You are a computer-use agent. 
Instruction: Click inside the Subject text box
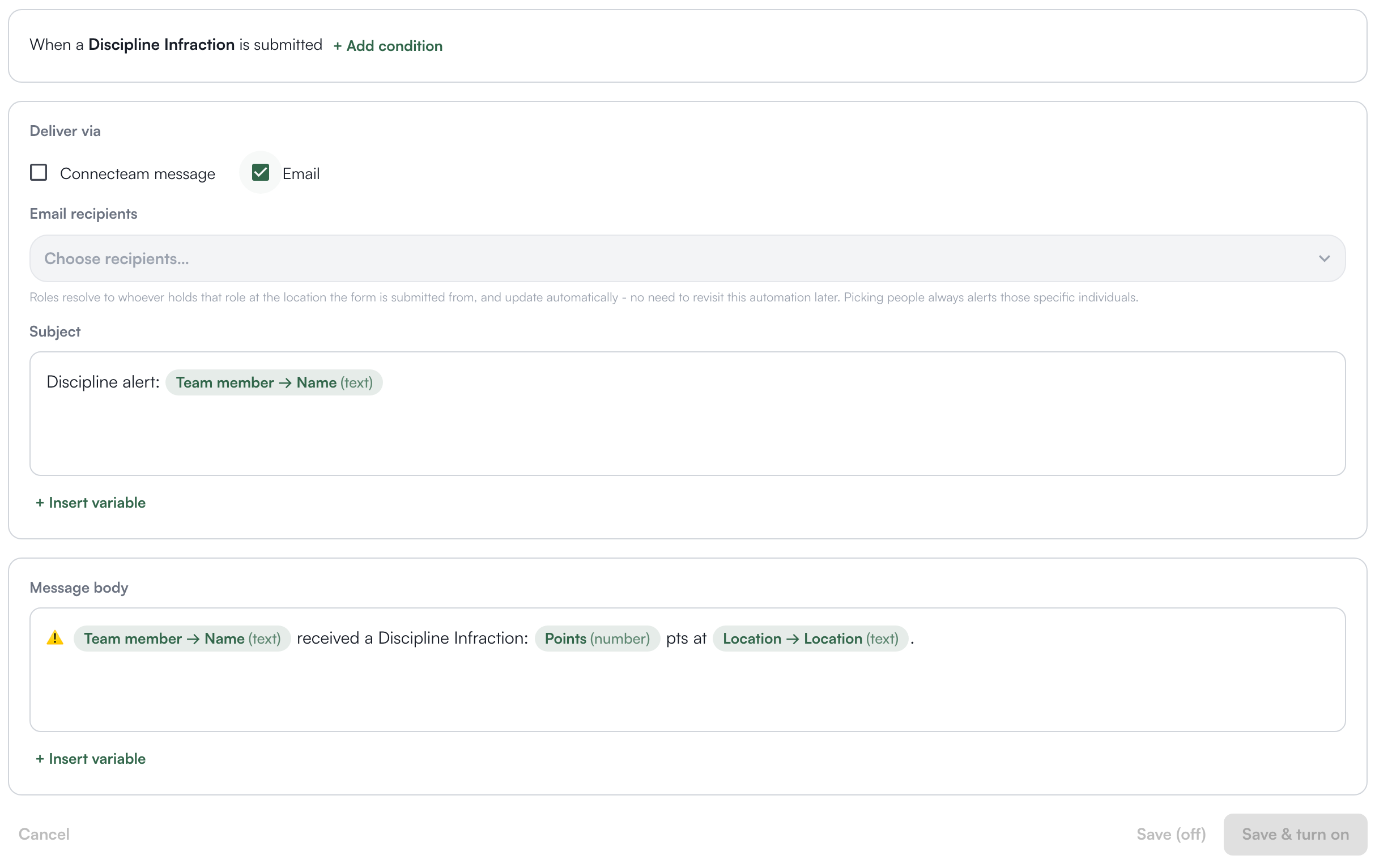(687, 414)
